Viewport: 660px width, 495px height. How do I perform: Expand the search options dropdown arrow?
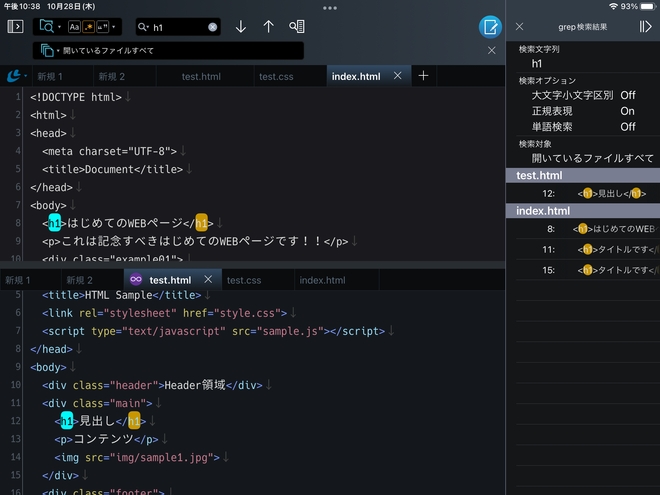114,27
